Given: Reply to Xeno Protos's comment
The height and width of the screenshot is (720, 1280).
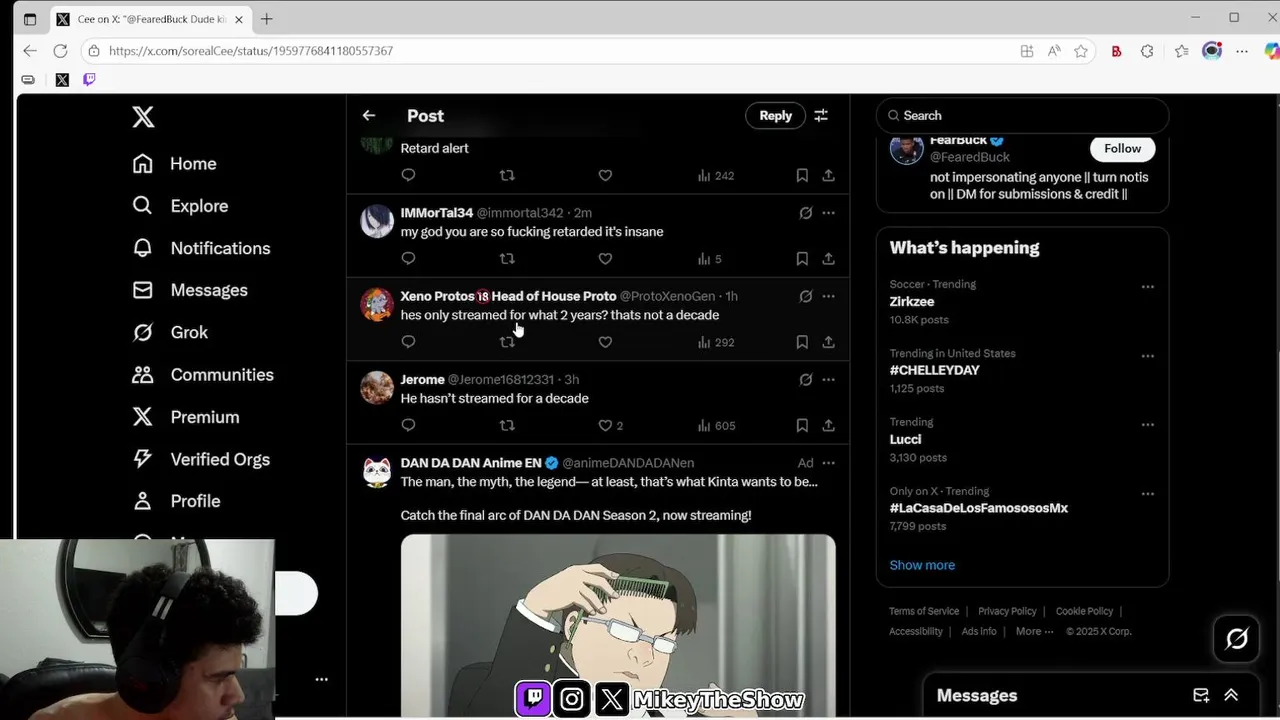Looking at the screenshot, I should (x=408, y=342).
